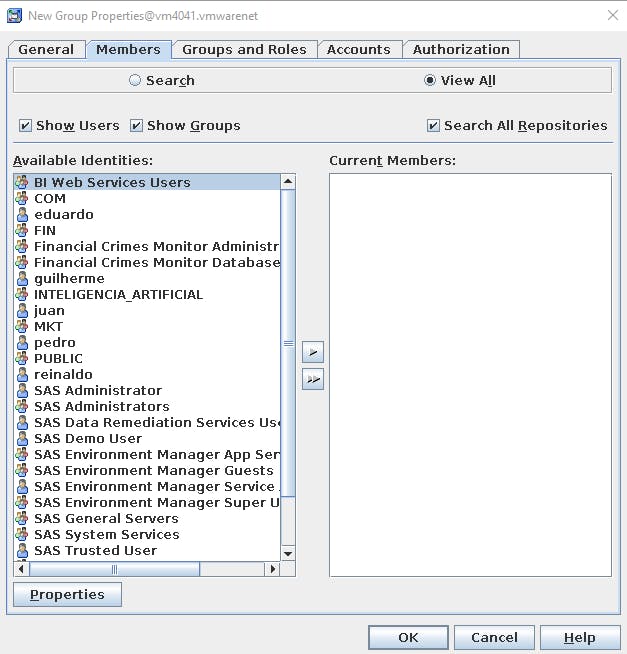Click the user icon for SAS Data Remediation Services
The width and height of the screenshot is (627, 654).
coord(22,422)
